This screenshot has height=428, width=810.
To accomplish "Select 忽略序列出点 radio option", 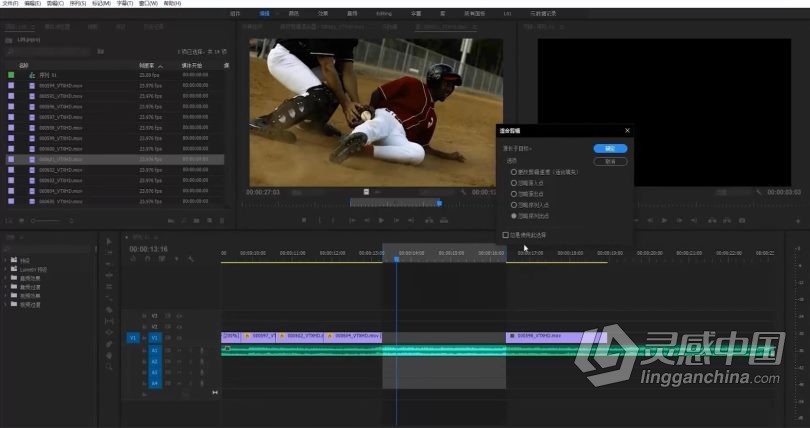I will 513,216.
